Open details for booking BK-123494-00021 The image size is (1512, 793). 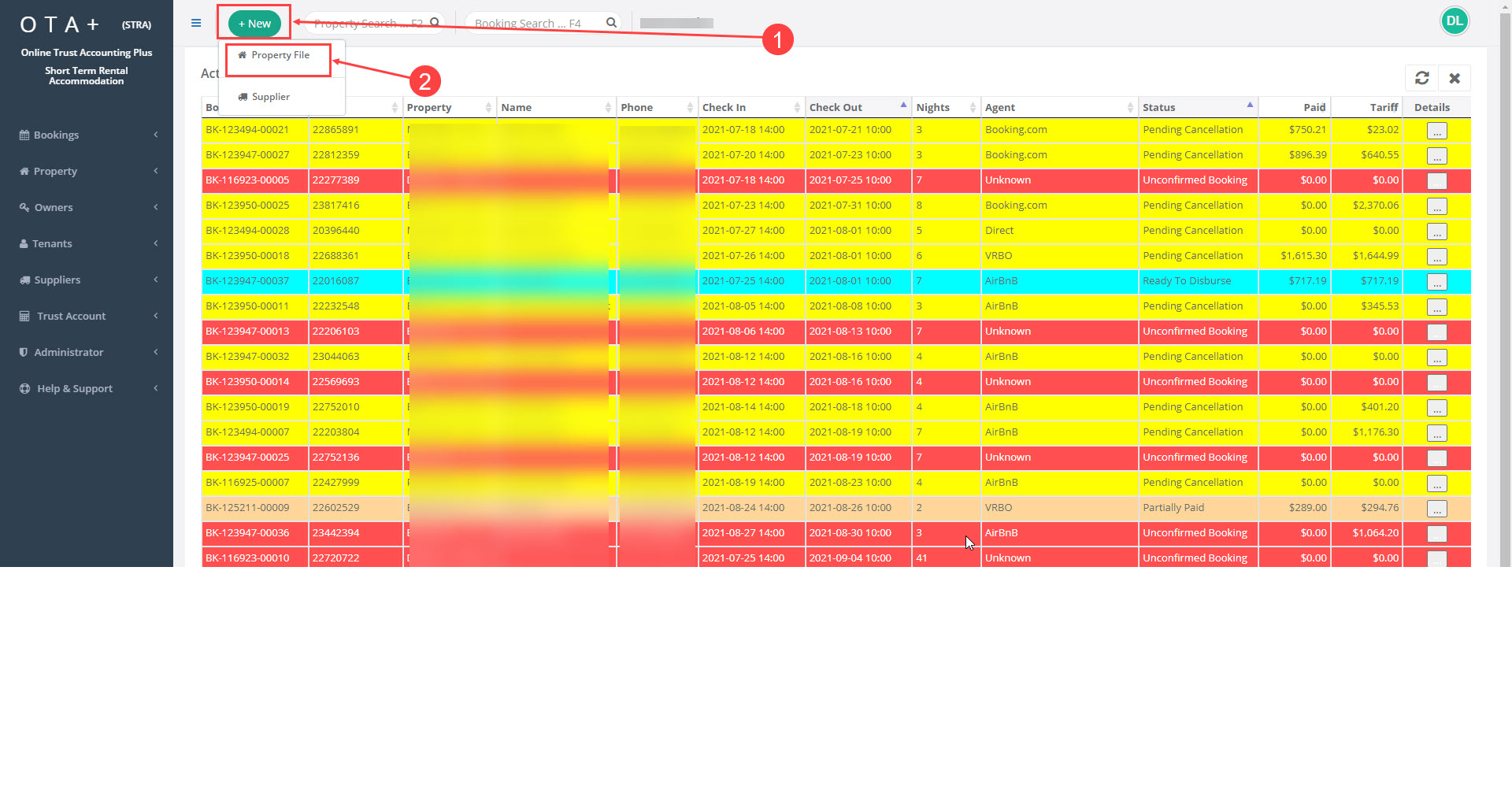click(x=1436, y=131)
